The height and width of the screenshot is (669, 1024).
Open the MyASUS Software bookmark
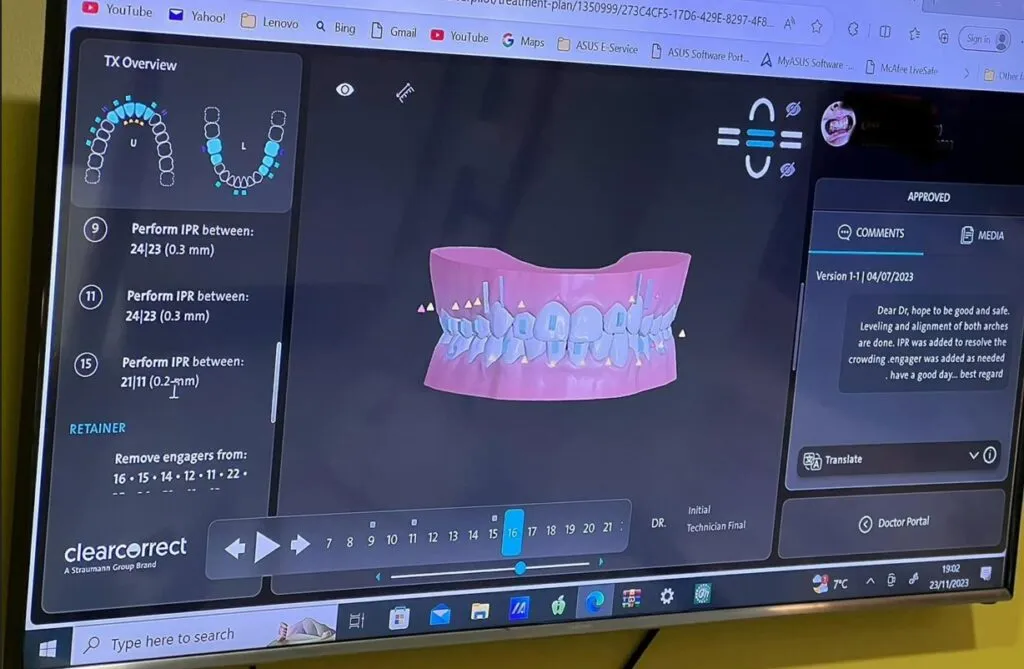806,61
